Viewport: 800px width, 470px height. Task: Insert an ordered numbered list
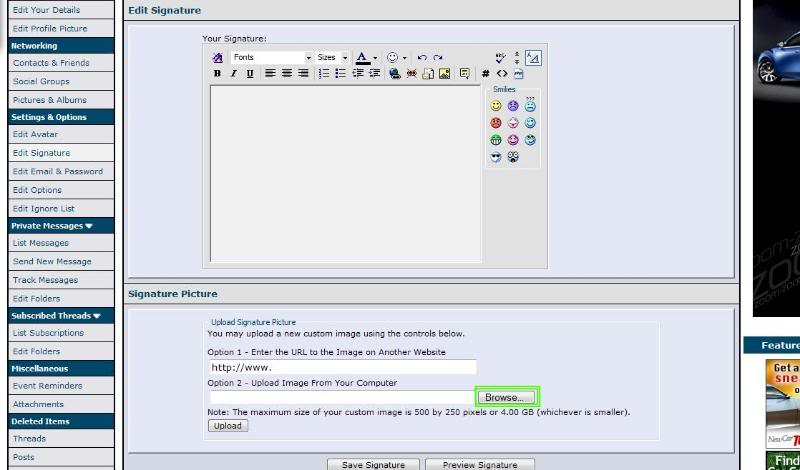(x=324, y=74)
